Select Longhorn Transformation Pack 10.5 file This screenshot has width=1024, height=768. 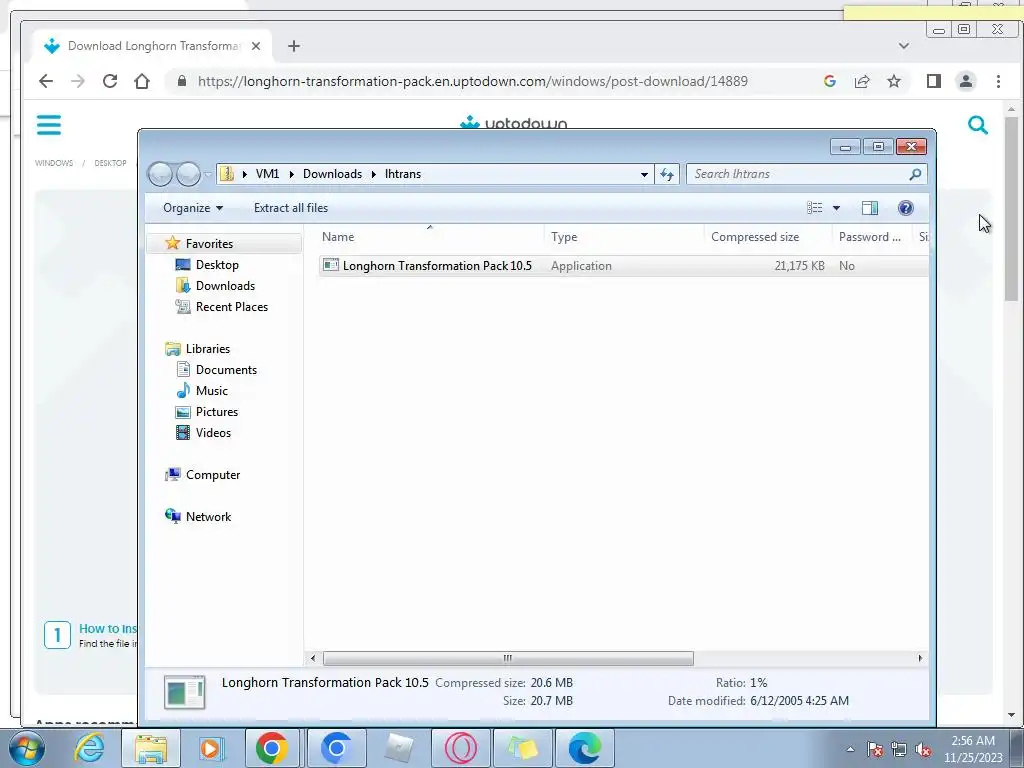(x=437, y=266)
